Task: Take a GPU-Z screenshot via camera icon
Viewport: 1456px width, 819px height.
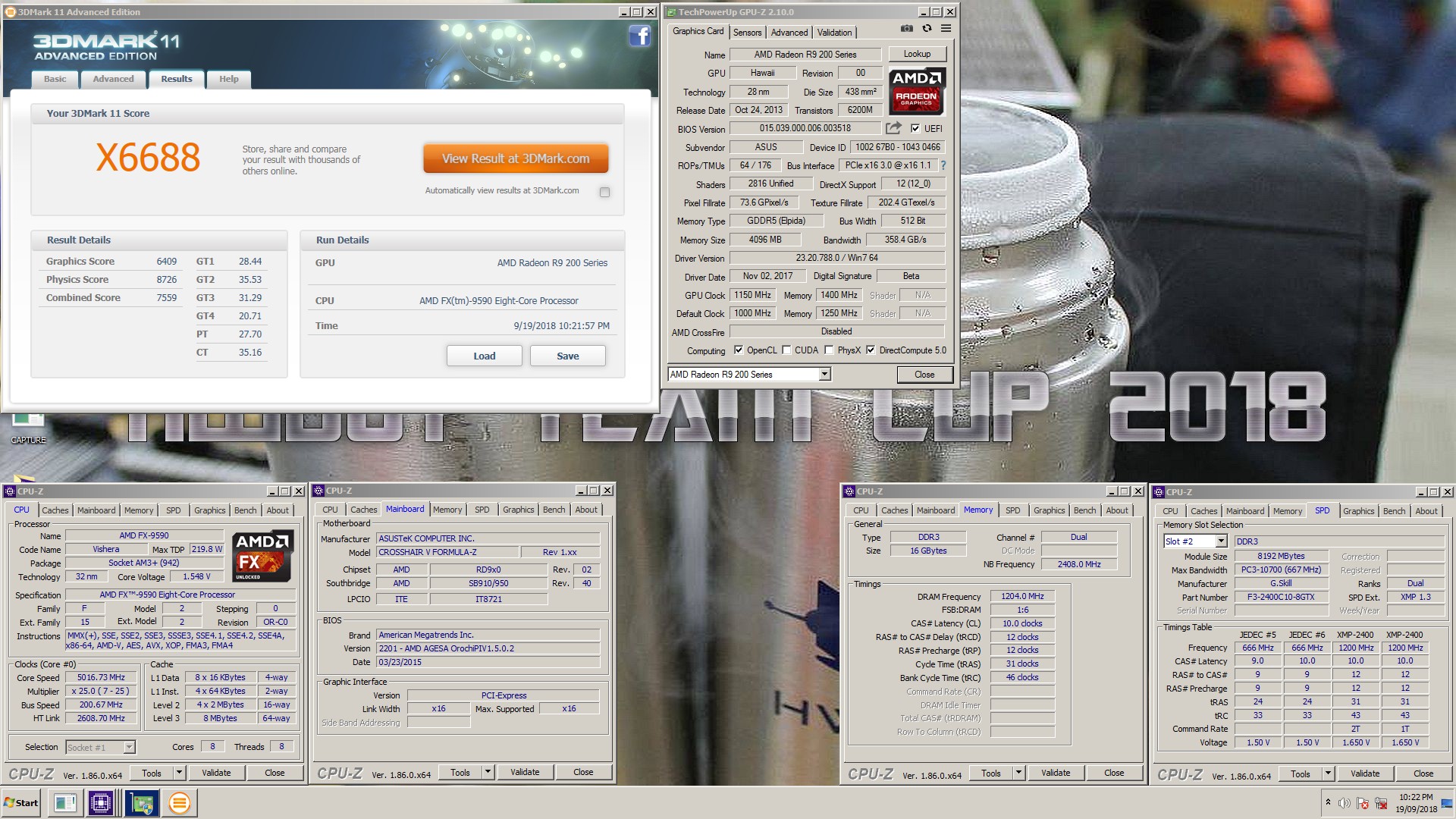Action: pyautogui.click(x=906, y=29)
